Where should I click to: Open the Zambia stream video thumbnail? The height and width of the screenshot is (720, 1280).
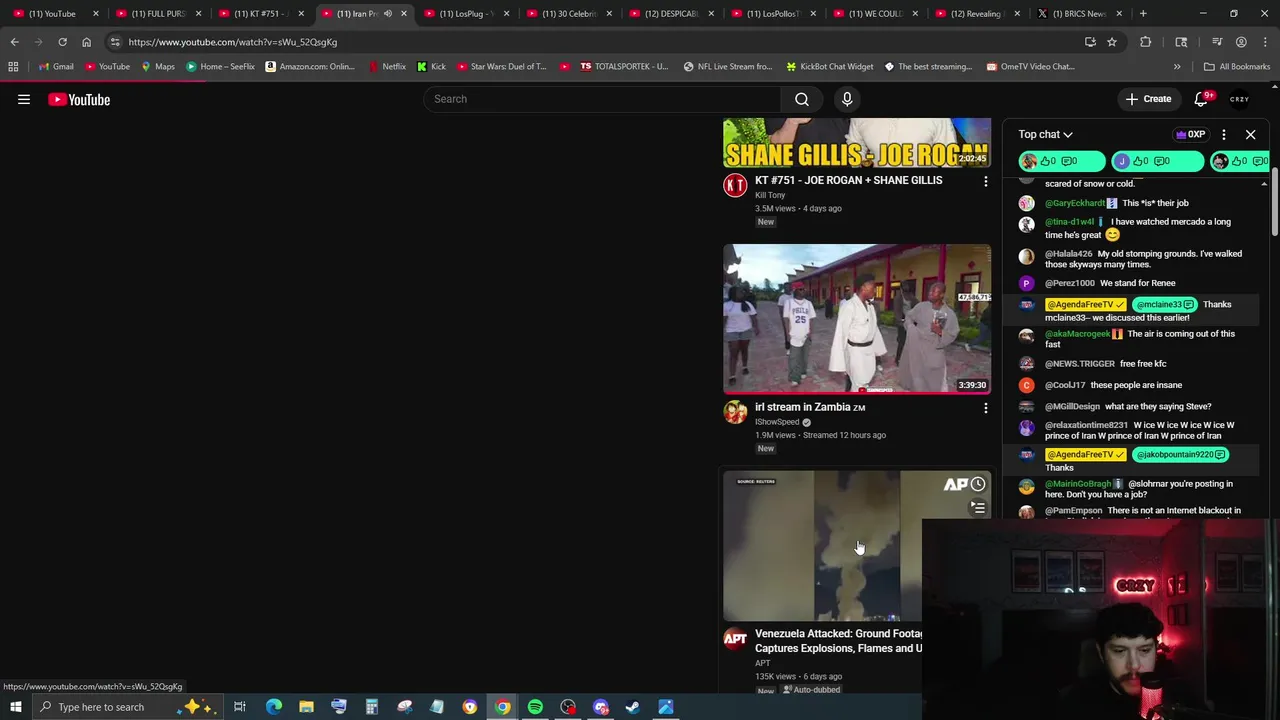pyautogui.click(x=857, y=319)
